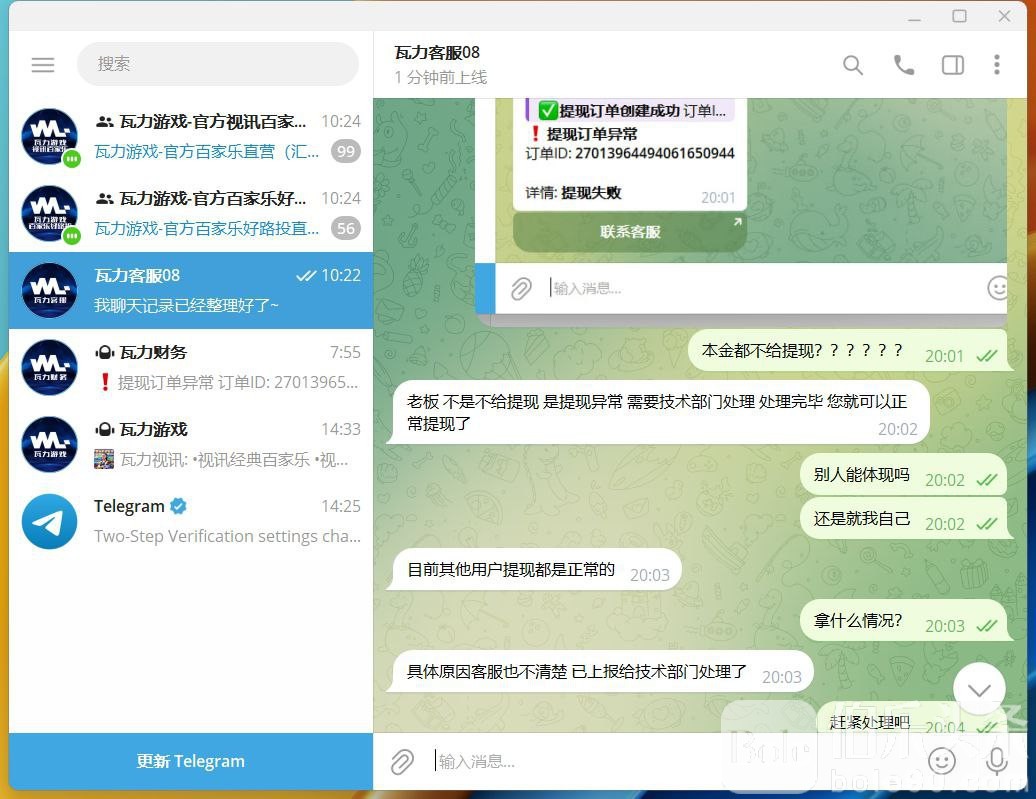This screenshot has height=799, width=1036.
Task: Click the 1 分钟前上线 status text
Action: click(441, 77)
